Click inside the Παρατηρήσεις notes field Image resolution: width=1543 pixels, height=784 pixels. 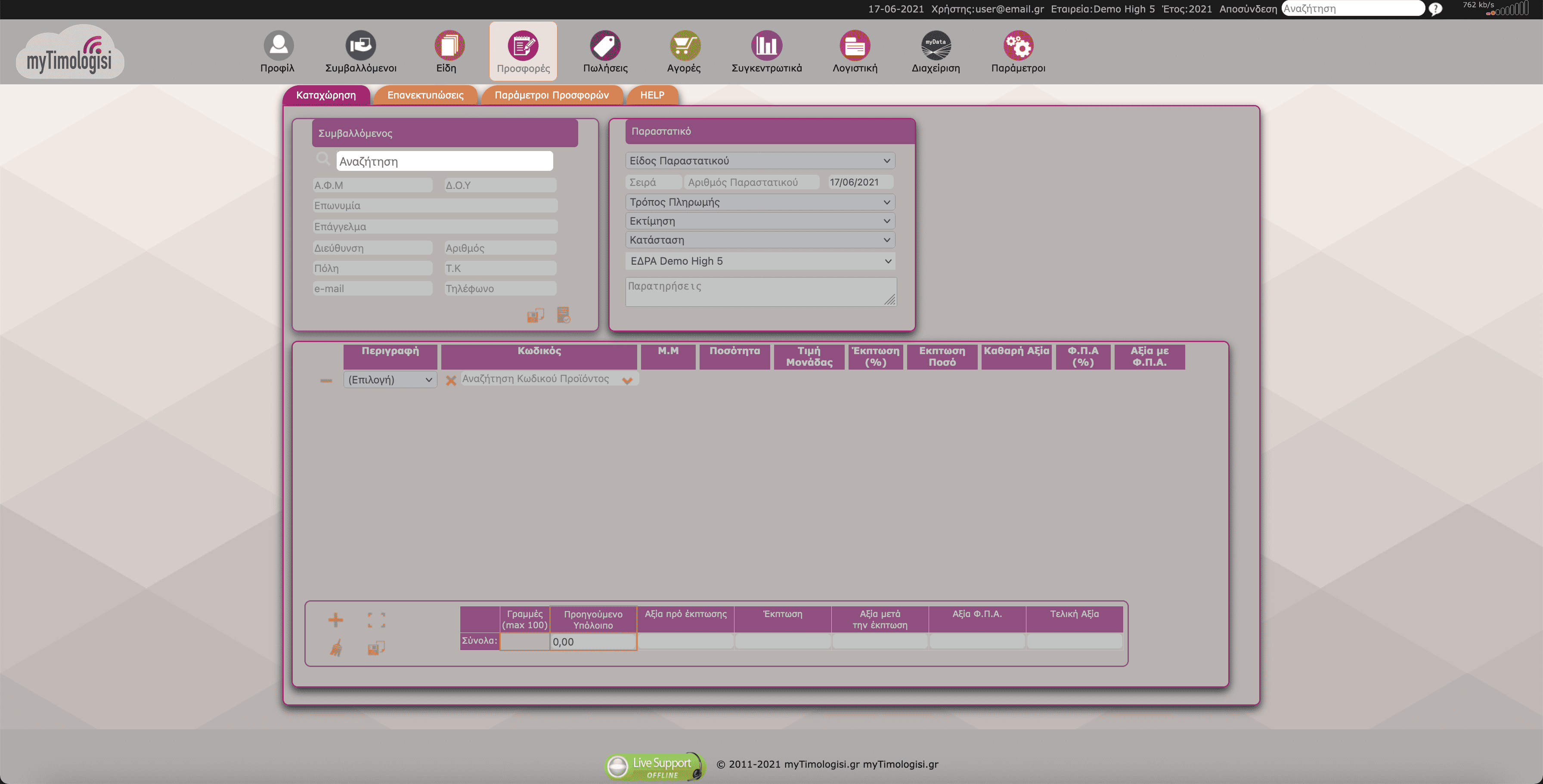point(759,291)
